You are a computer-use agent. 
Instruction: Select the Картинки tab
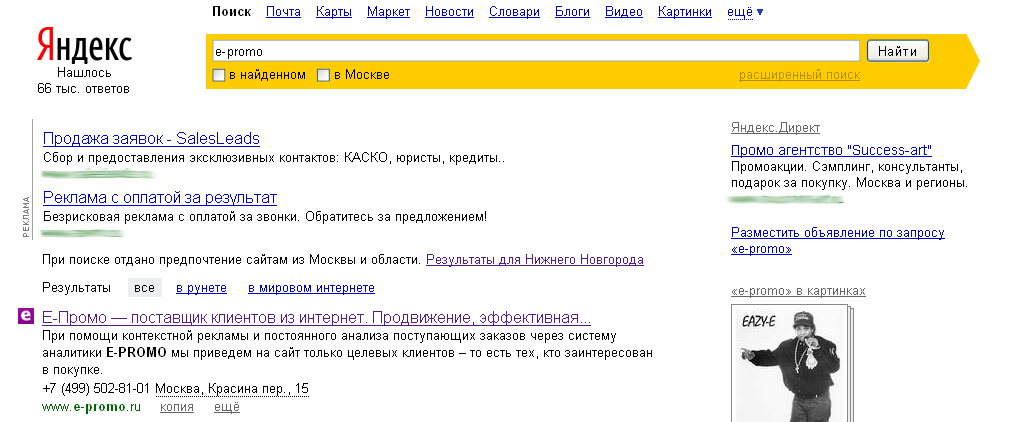(x=685, y=12)
